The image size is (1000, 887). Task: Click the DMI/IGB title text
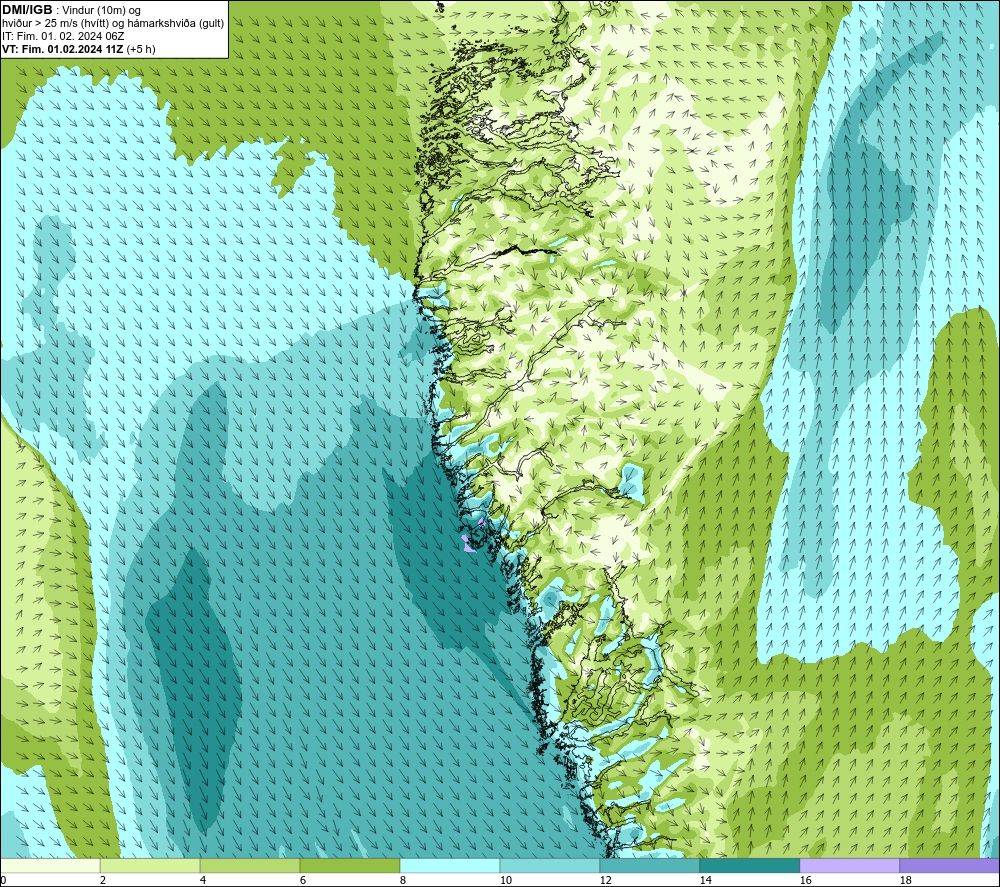point(27,10)
